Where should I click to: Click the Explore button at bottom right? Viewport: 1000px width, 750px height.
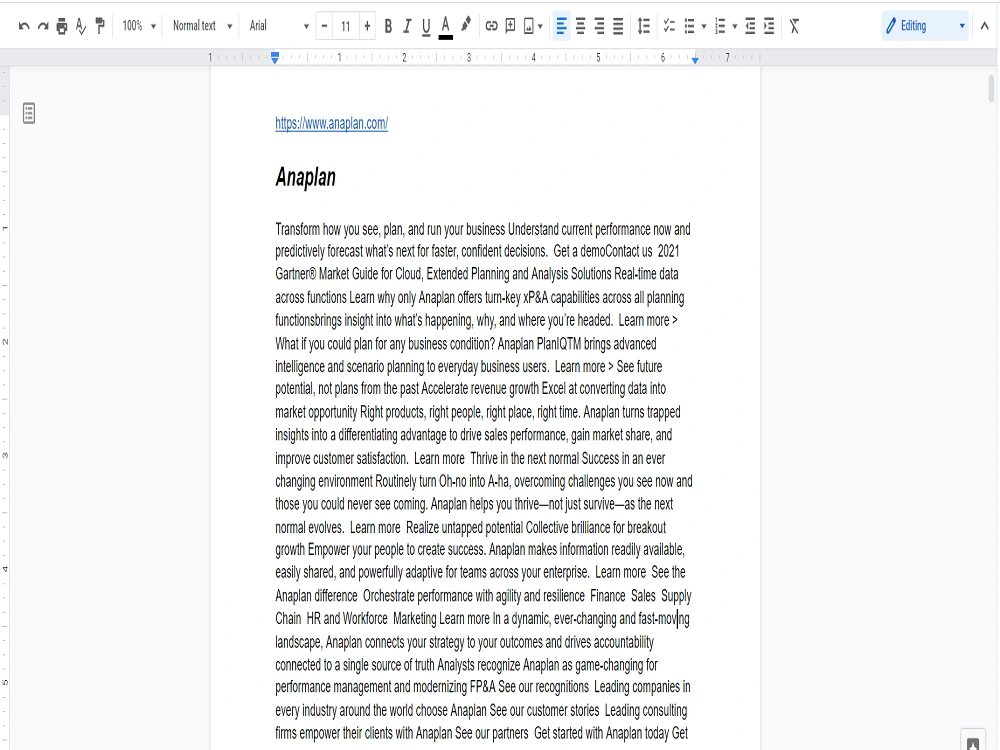(x=973, y=743)
